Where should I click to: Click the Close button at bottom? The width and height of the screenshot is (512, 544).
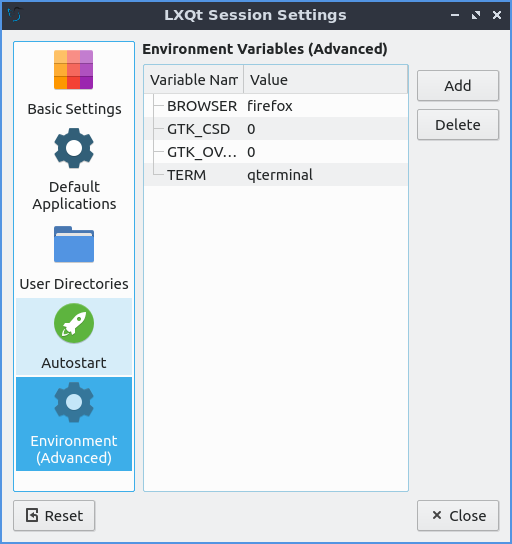click(x=458, y=516)
